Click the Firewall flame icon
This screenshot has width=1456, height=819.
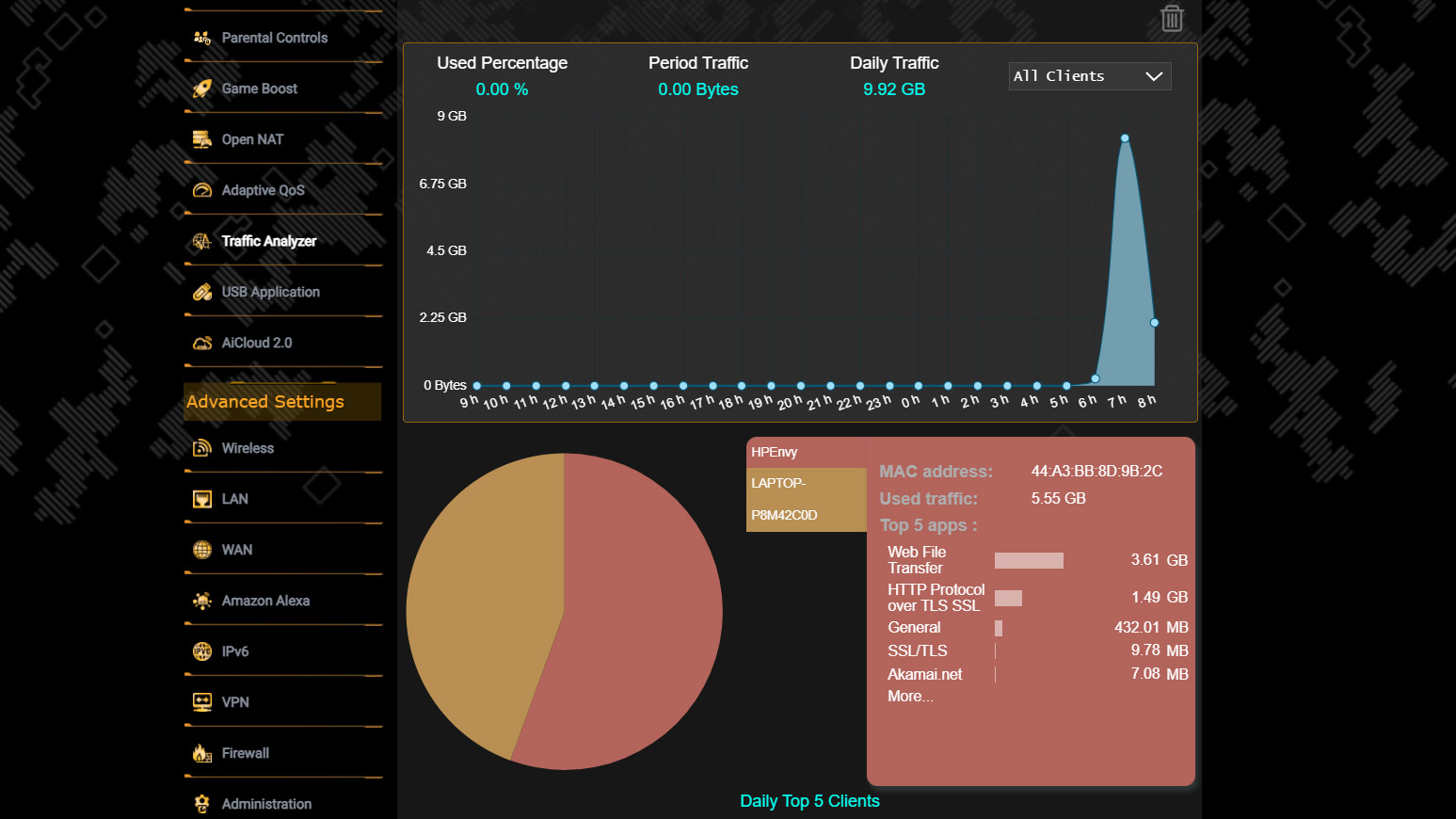[x=201, y=753]
